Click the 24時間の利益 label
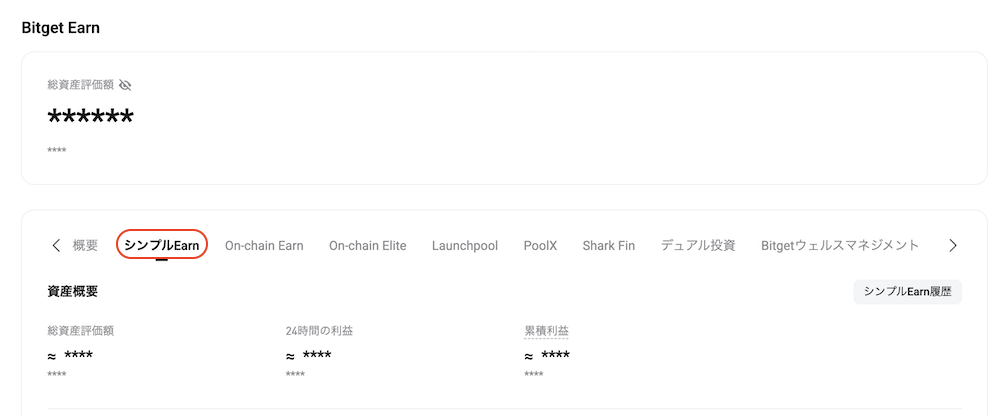This screenshot has height=417, width=1000. pyautogui.click(x=319, y=331)
